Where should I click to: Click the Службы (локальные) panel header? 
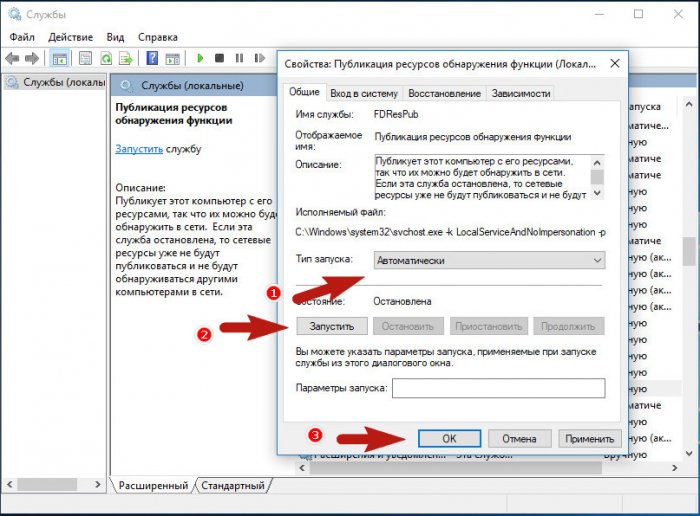pos(192,85)
